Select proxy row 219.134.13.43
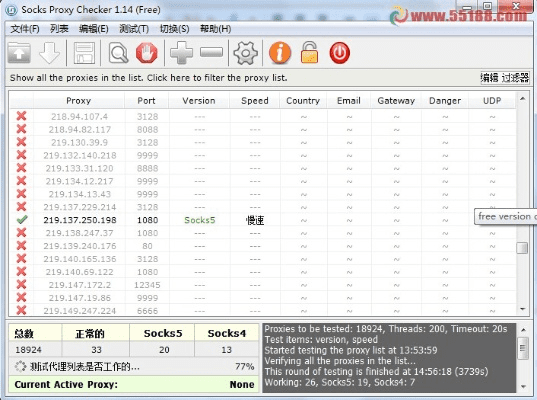 (262, 194)
